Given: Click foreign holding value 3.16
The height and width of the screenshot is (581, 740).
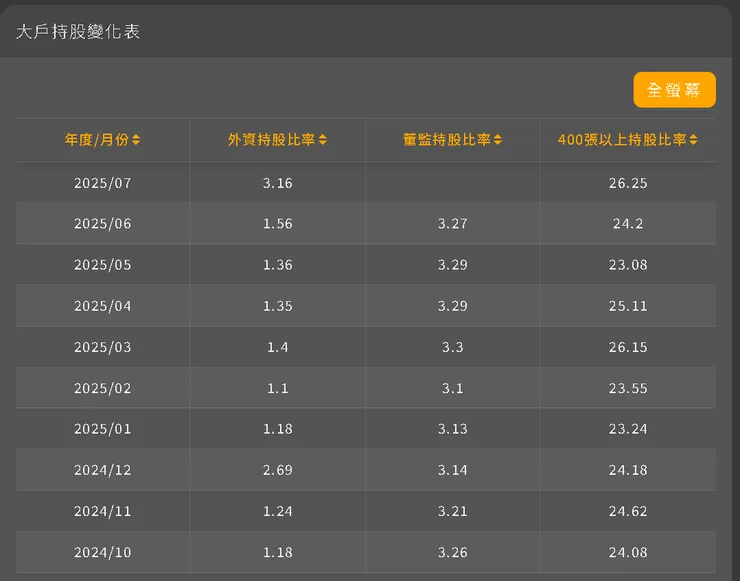Looking at the screenshot, I should (278, 183).
